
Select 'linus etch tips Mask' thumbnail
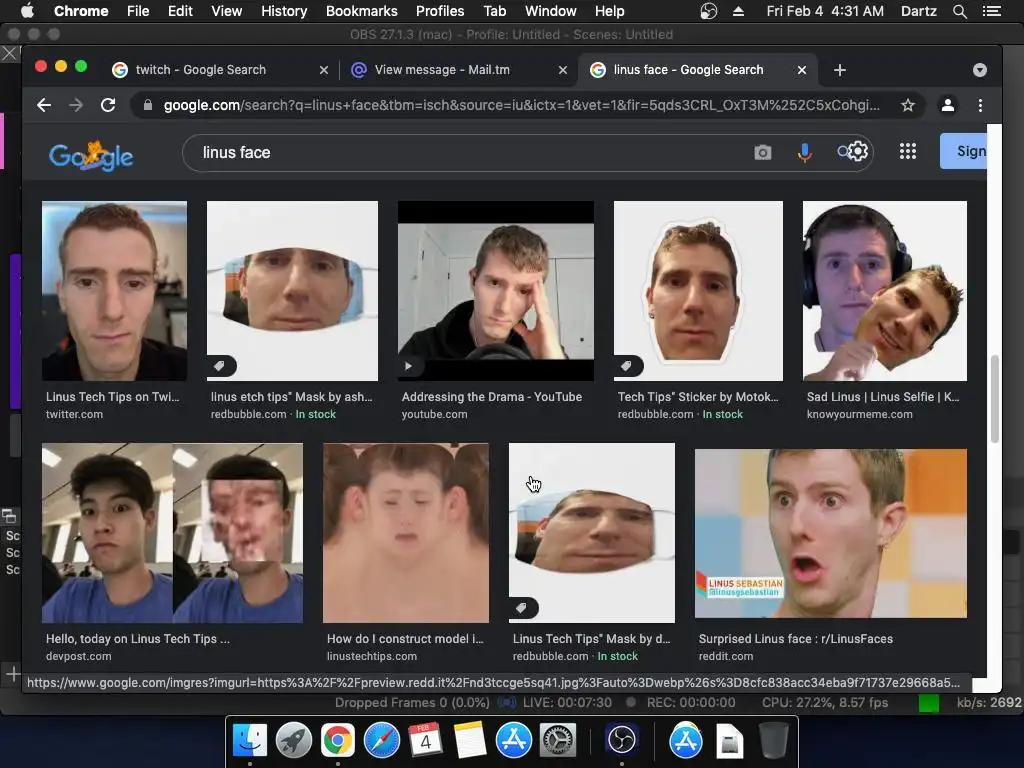(x=292, y=291)
